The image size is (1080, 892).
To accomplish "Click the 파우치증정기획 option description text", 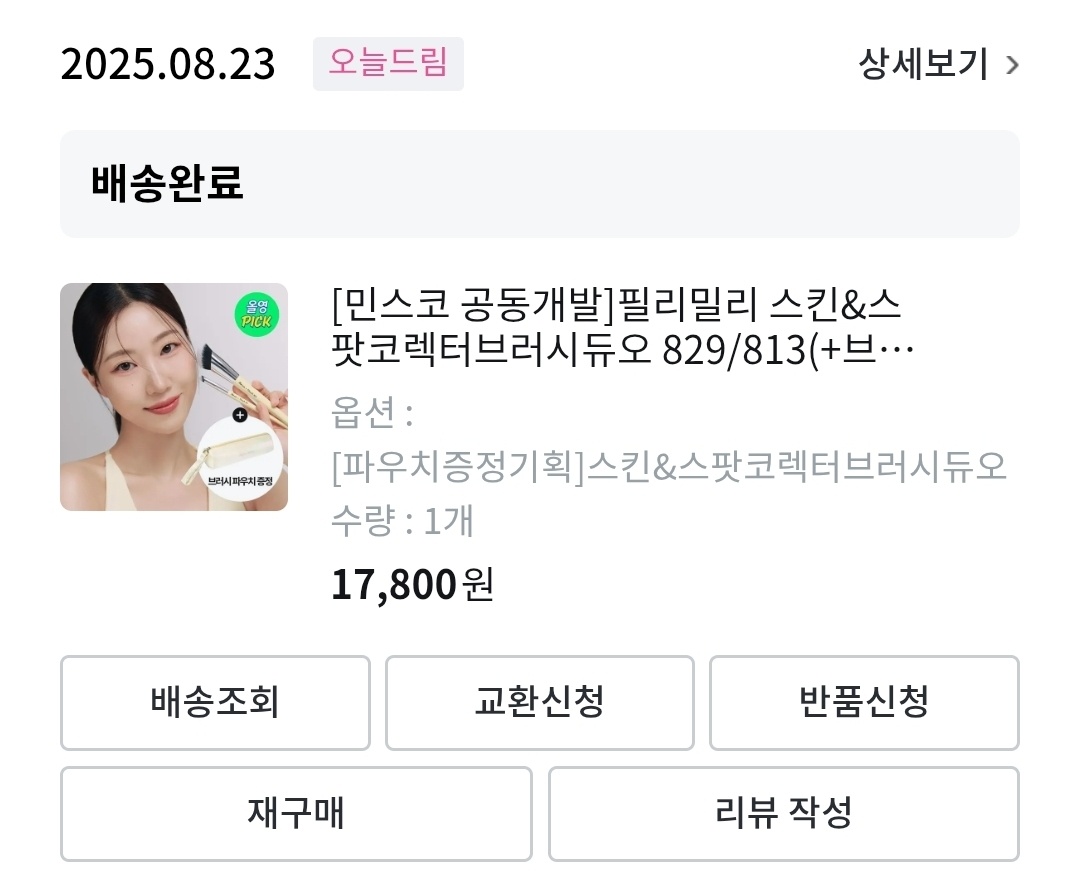I will 668,467.
